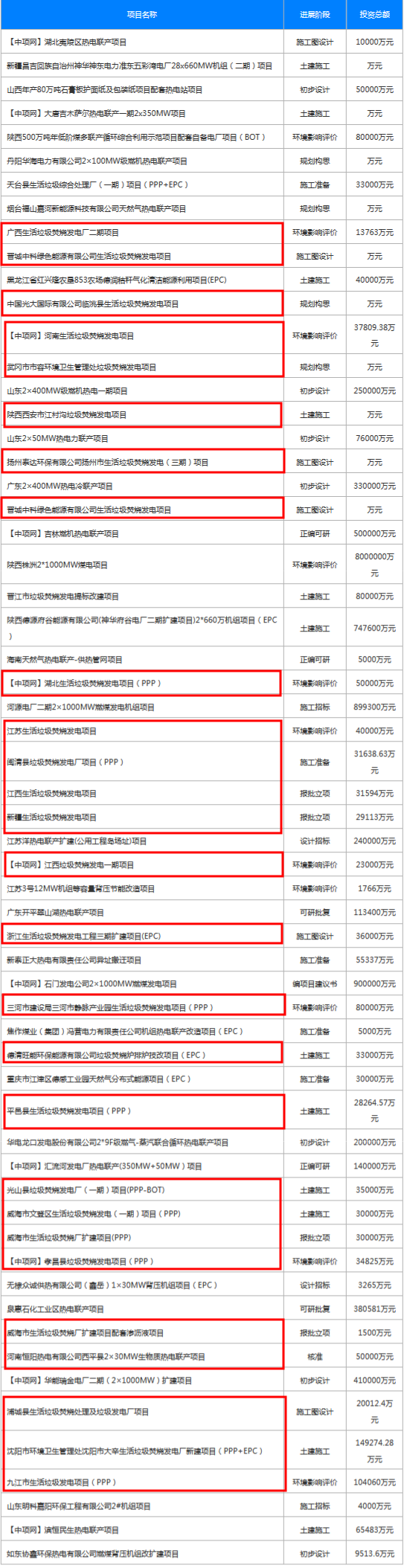Viewport: 404px width, 1568px height.
Task: Select 山东2×50MW热电力联产项目
Action: coord(57,439)
